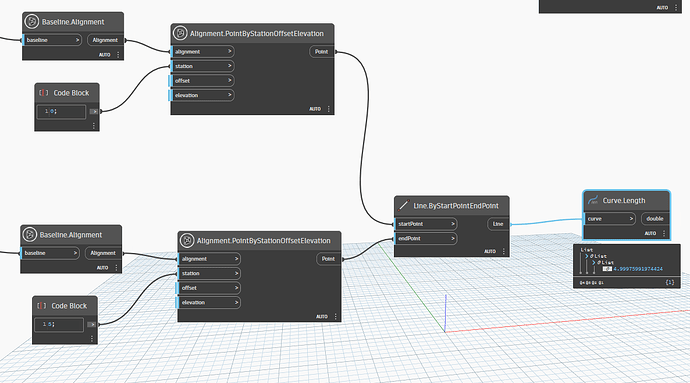Image resolution: width=690 pixels, height=383 pixels.
Task: Expand the startPoint port chevron
Action: (452, 224)
